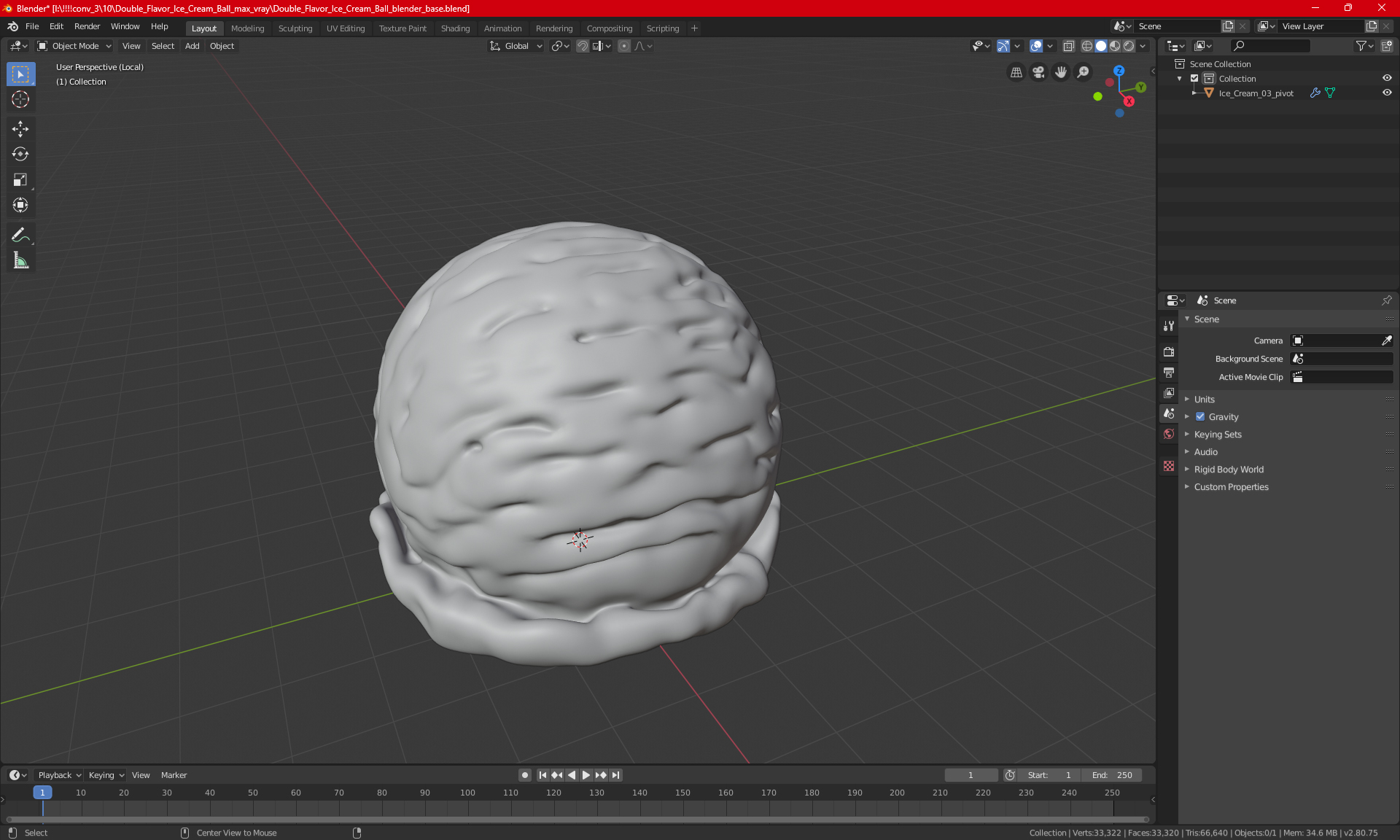The image size is (1400, 840).
Task: Jump to the timeline start frame
Action: [x=542, y=775]
